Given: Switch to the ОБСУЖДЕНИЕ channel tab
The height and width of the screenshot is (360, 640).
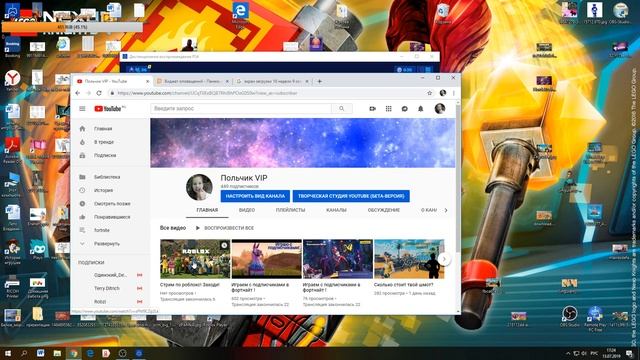Looking at the screenshot, I should [383, 210].
